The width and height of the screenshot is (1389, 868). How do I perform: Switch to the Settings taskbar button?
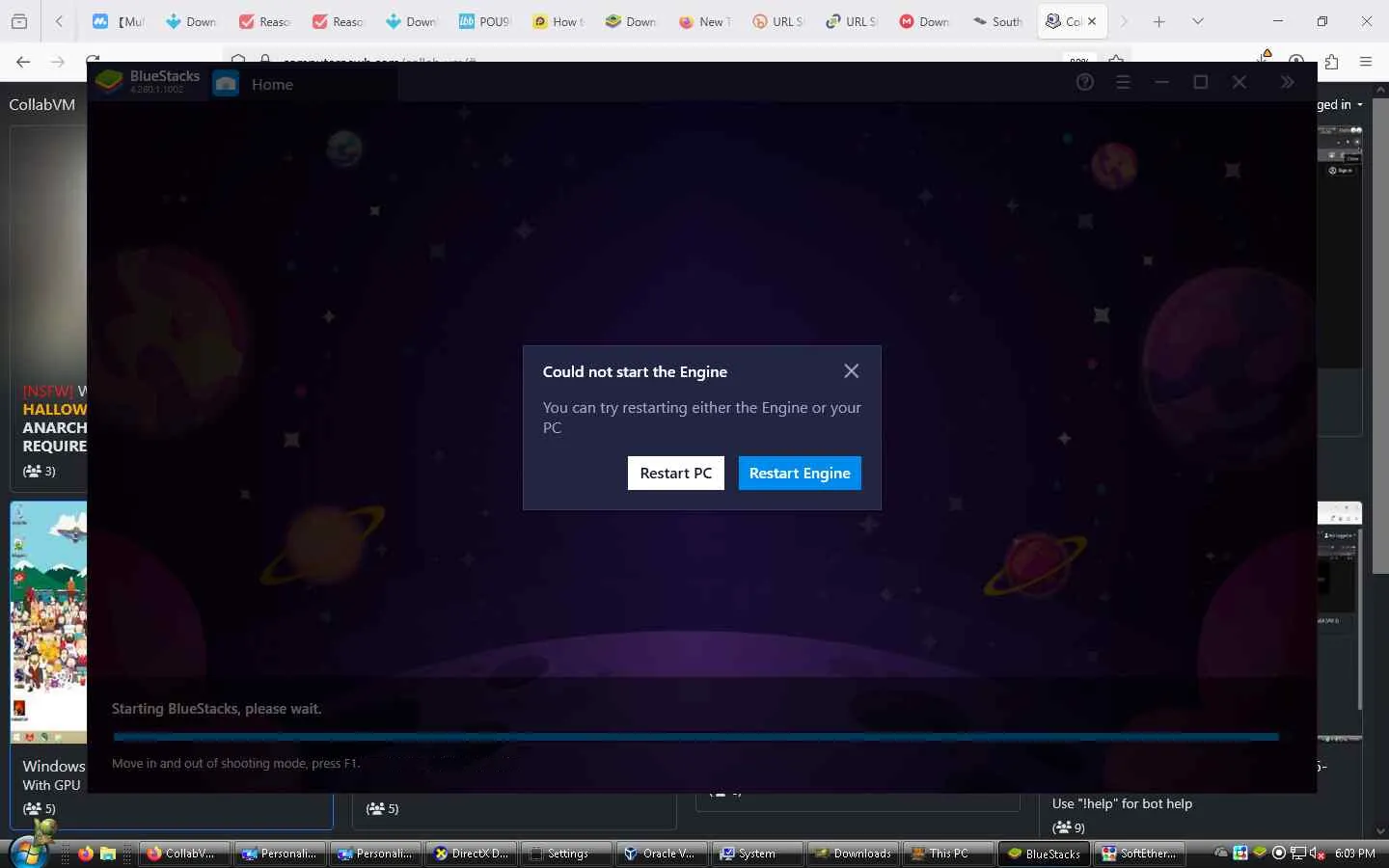coord(565,854)
